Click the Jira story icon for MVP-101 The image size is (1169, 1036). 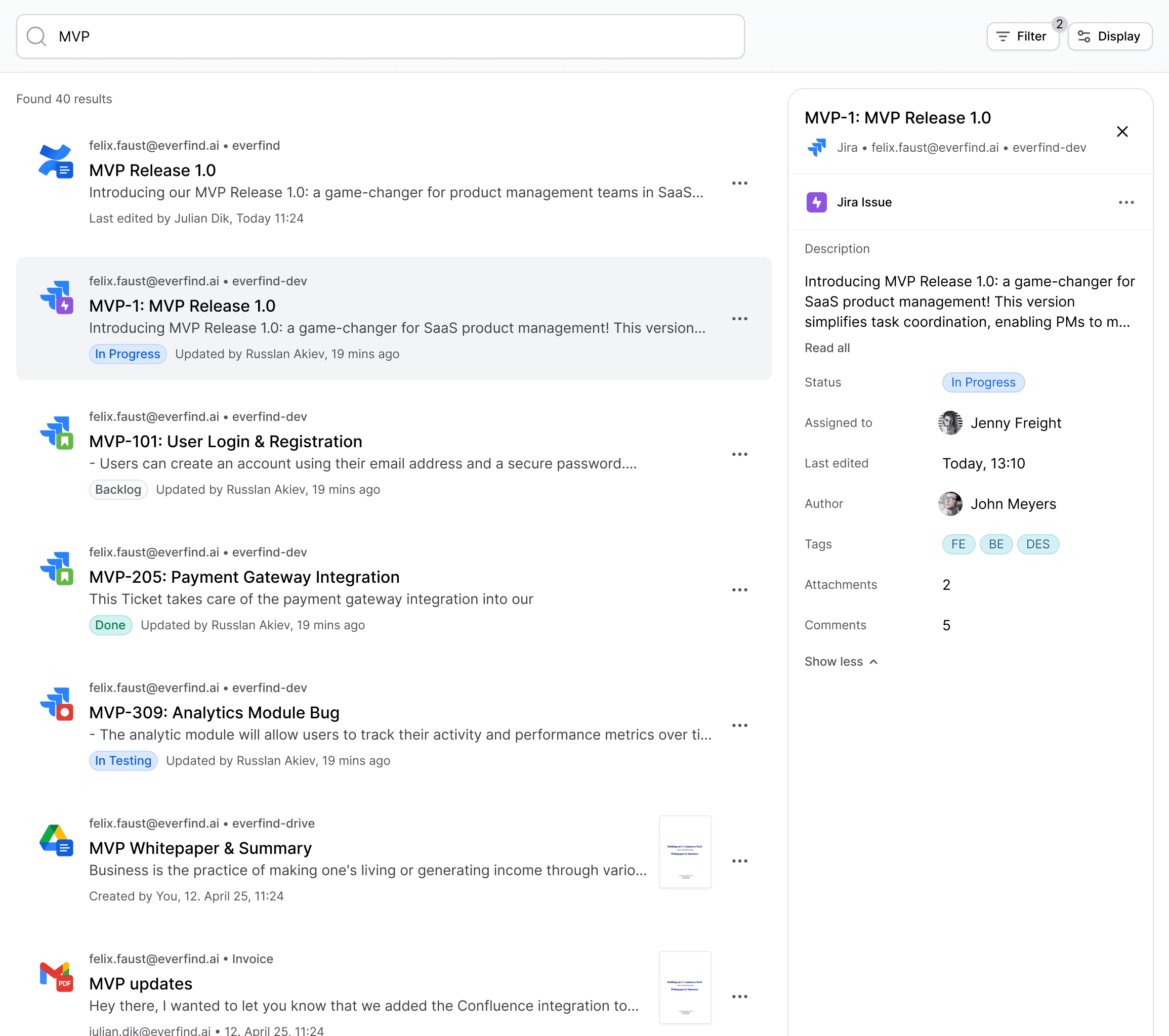pyautogui.click(x=56, y=432)
